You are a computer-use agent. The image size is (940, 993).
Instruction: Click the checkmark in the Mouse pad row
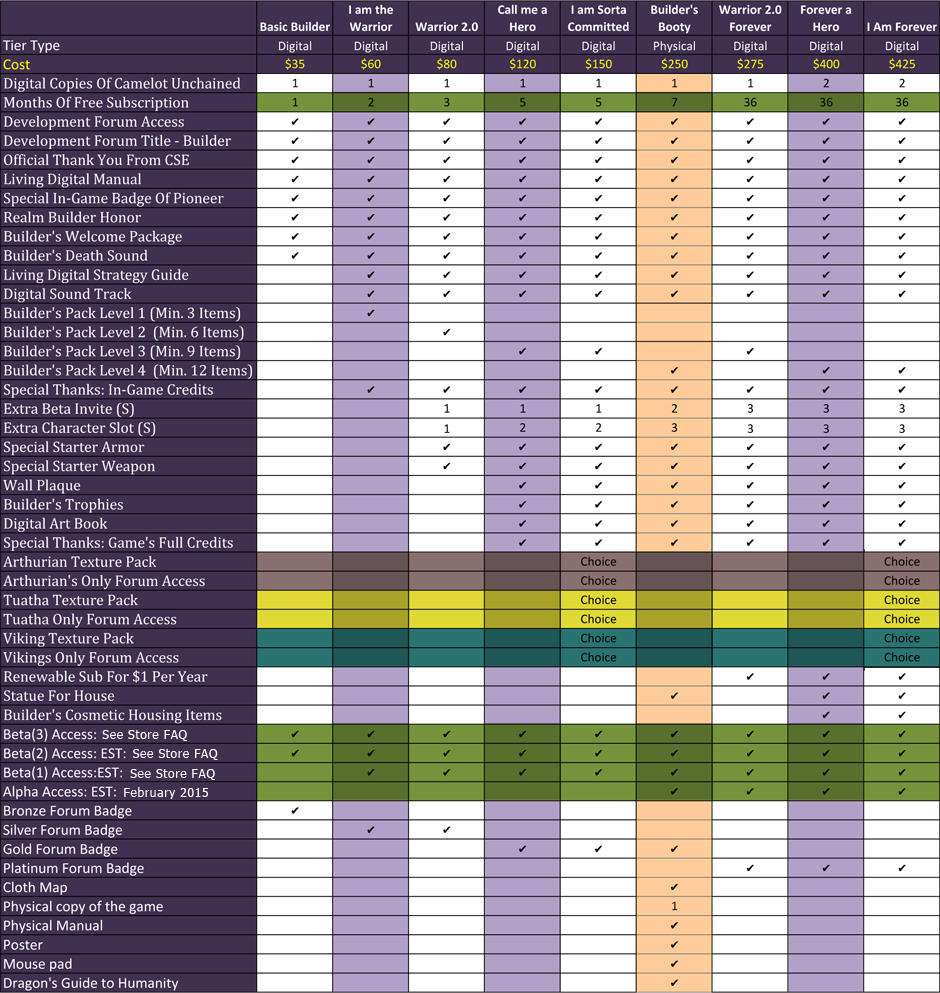click(674, 964)
